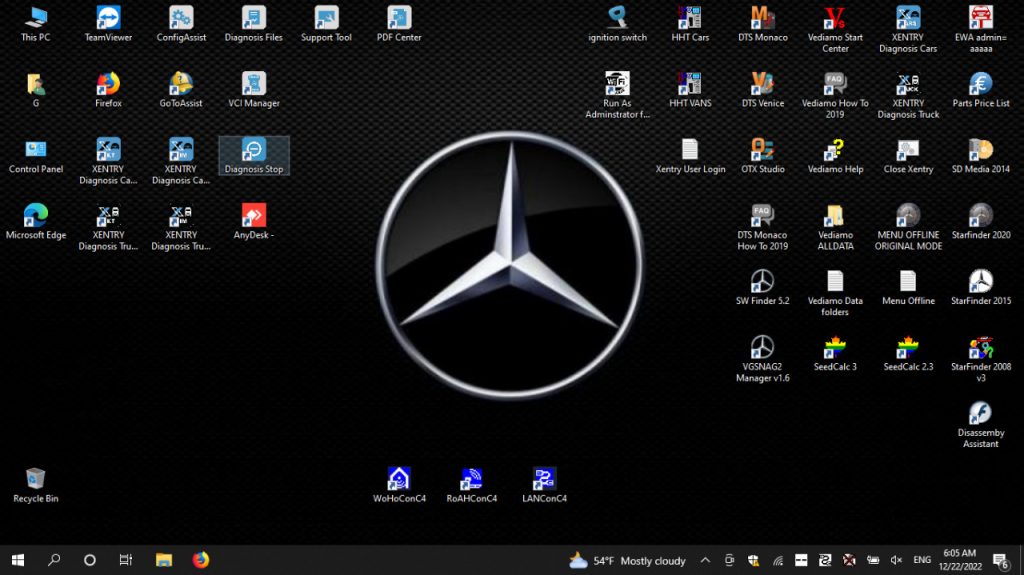This screenshot has height=575, width=1024.
Task: Launch DTS Monaco shortcut
Action: [x=762, y=24]
